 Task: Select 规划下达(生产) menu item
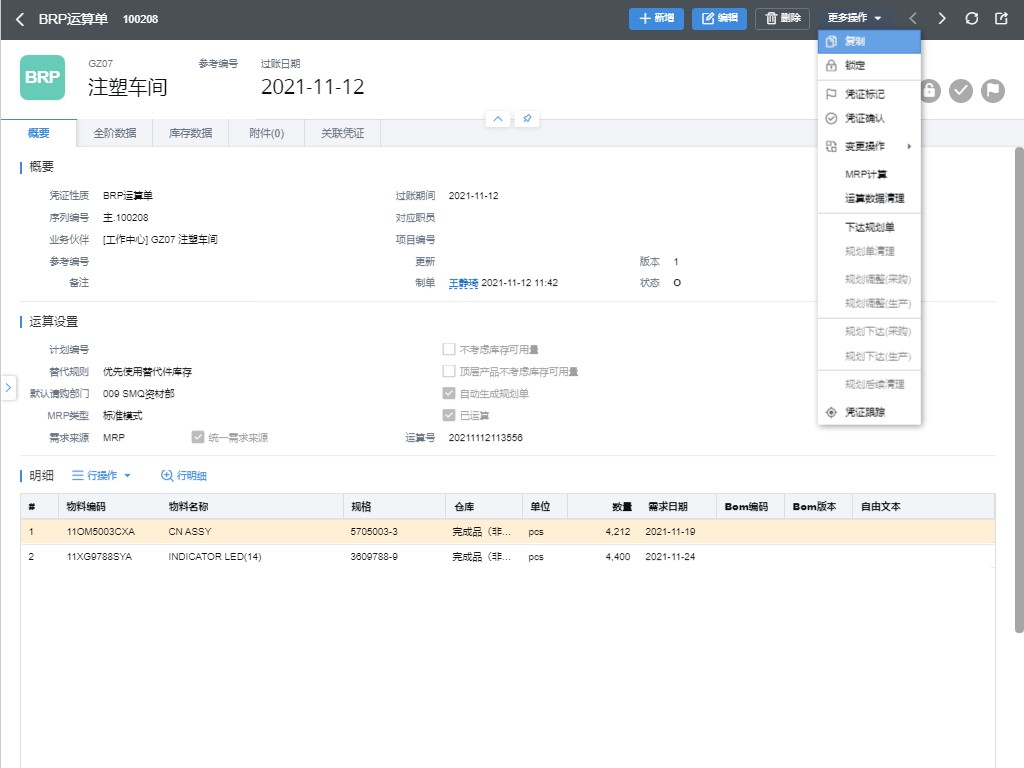coord(869,357)
